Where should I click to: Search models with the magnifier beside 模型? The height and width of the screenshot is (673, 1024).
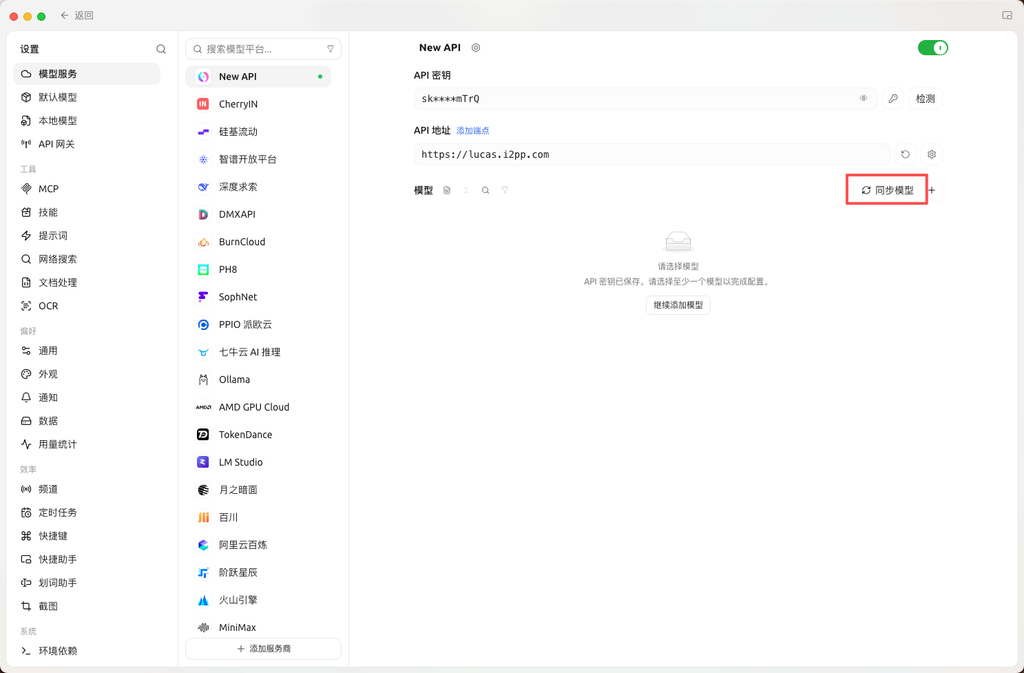pos(485,191)
